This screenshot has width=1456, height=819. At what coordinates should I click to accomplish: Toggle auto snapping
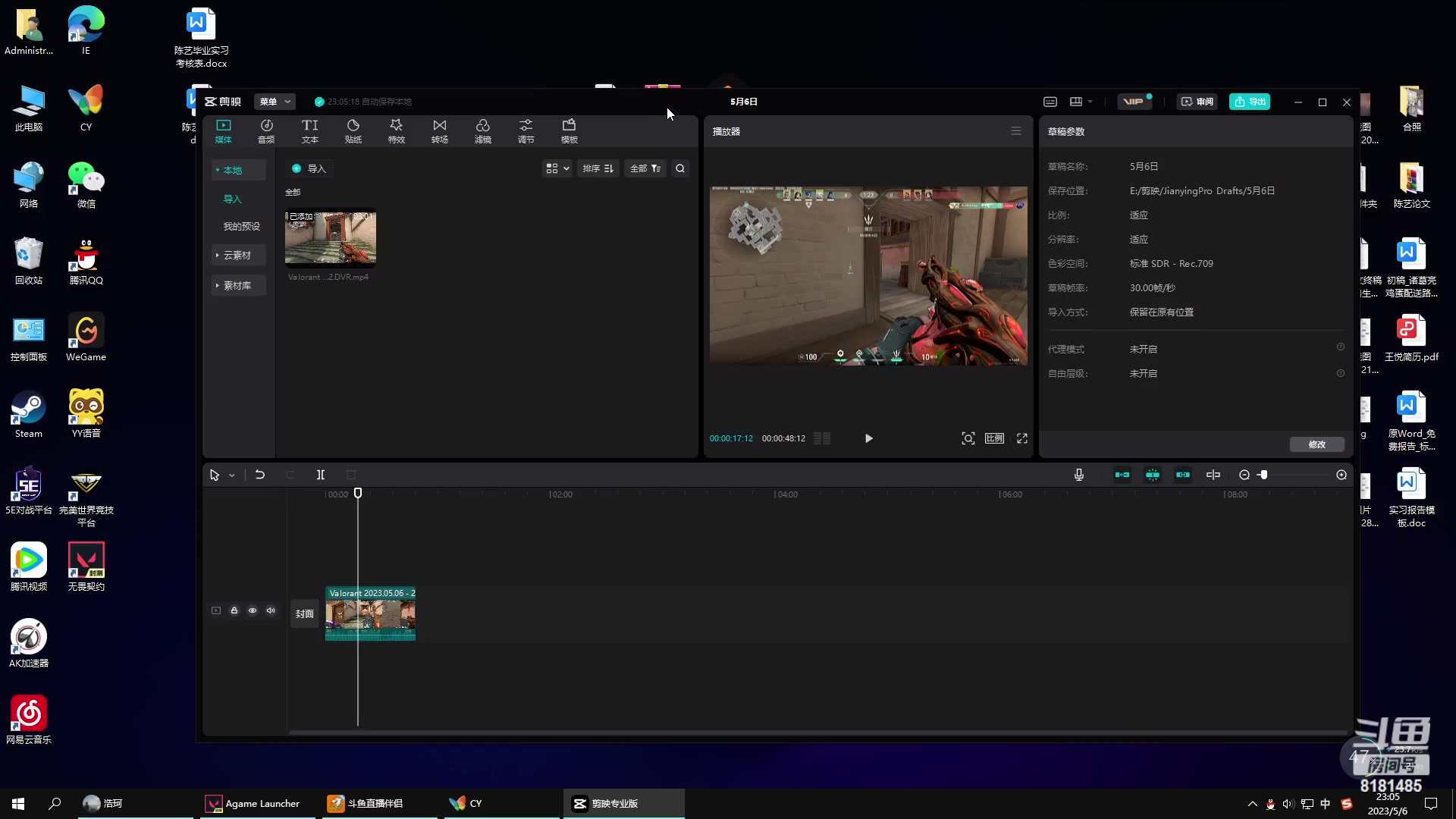1153,475
